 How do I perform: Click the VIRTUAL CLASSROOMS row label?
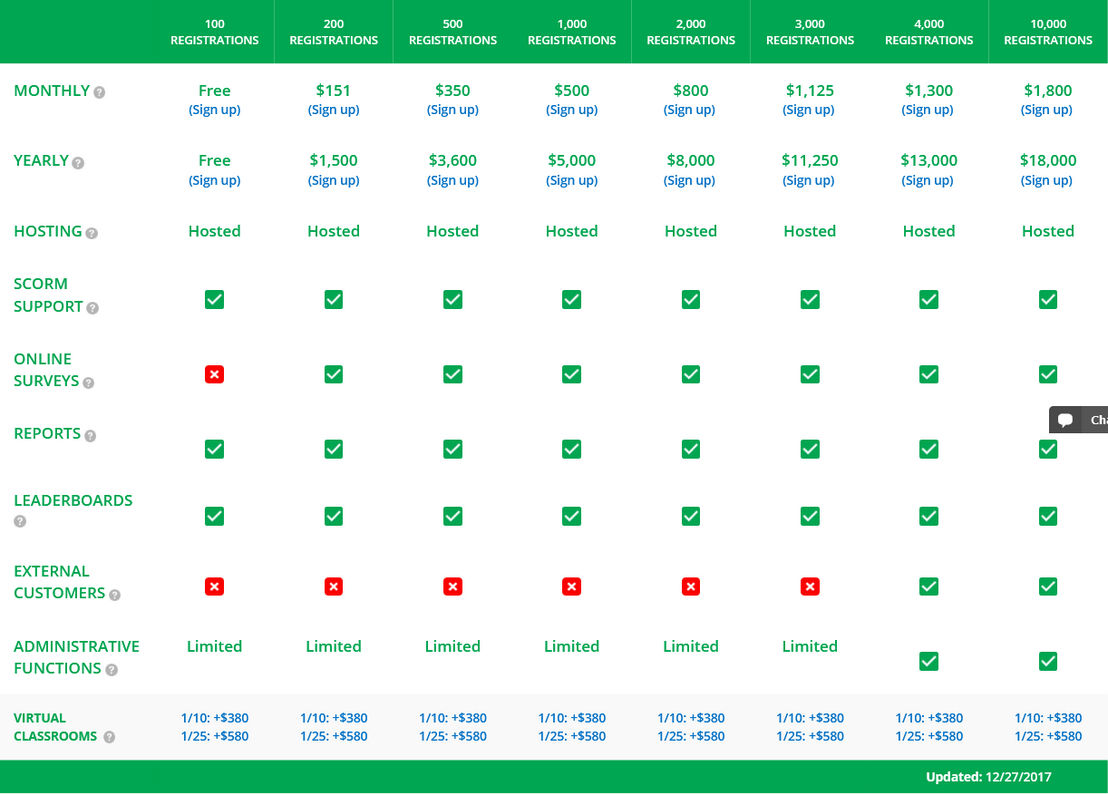55,727
